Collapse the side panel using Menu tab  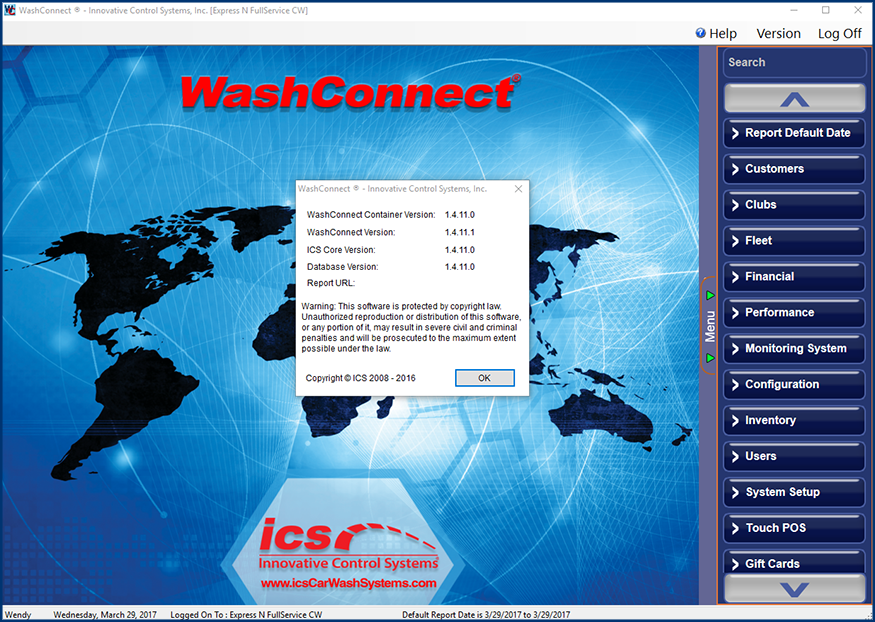coord(709,326)
